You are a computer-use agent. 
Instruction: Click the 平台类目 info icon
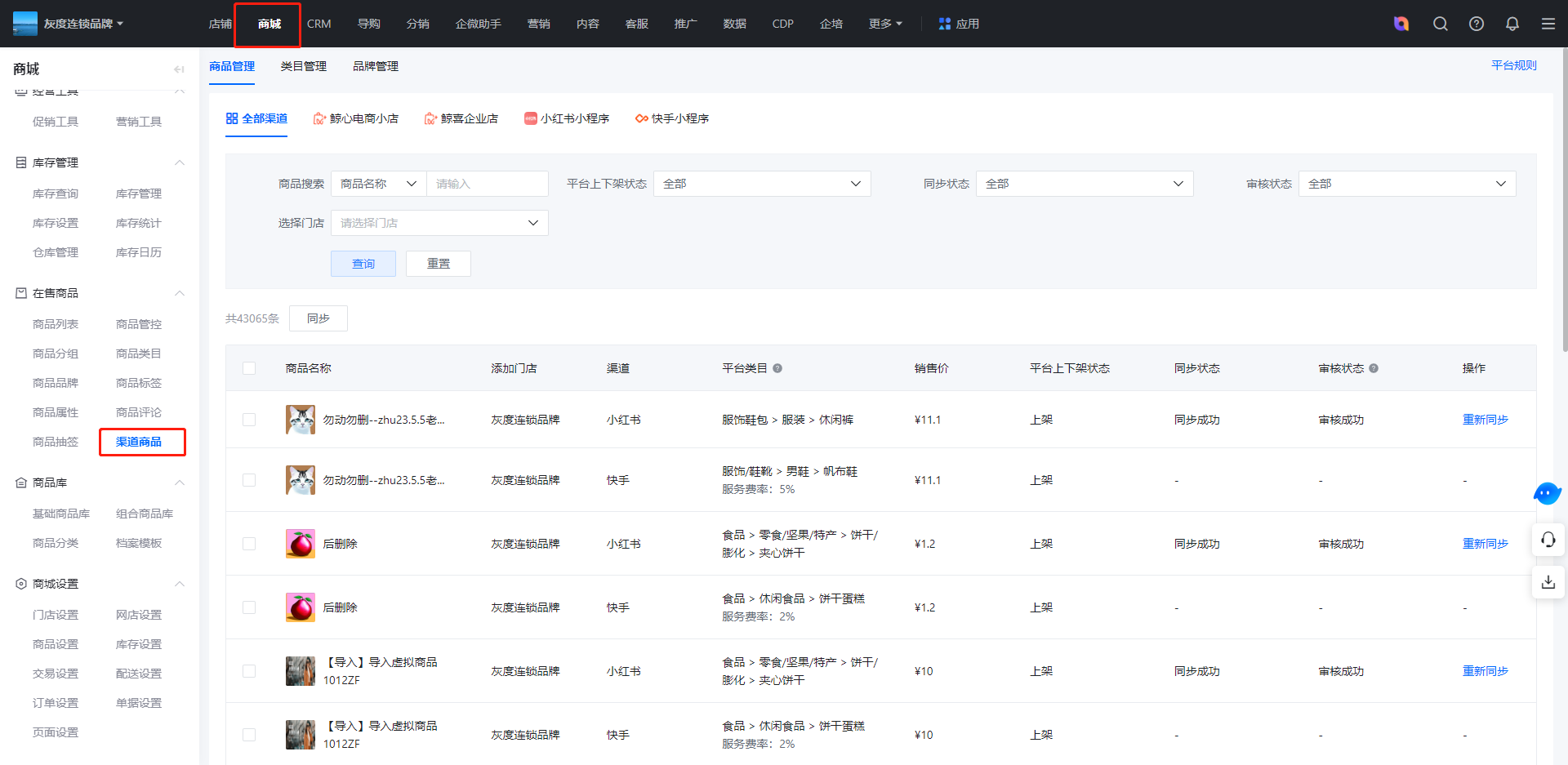[x=777, y=368]
